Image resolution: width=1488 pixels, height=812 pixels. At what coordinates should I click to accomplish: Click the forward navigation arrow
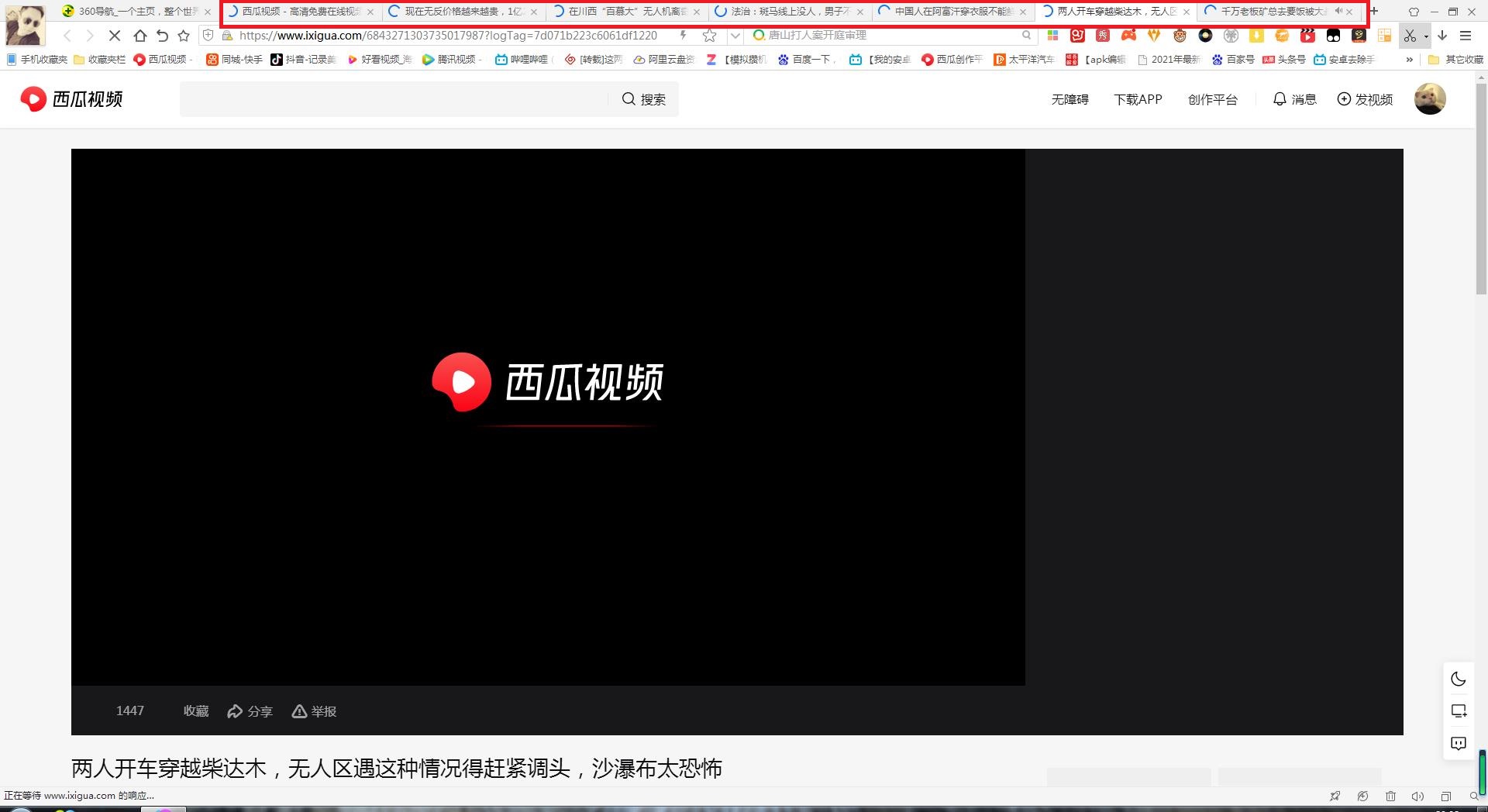click(x=89, y=36)
